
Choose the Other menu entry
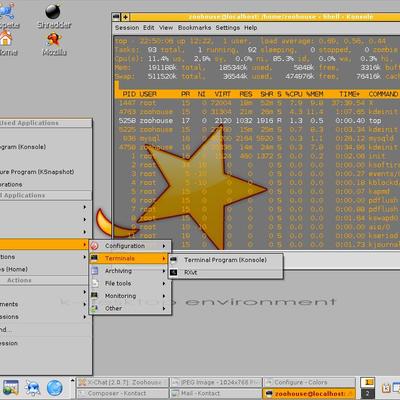pyautogui.click(x=130, y=308)
